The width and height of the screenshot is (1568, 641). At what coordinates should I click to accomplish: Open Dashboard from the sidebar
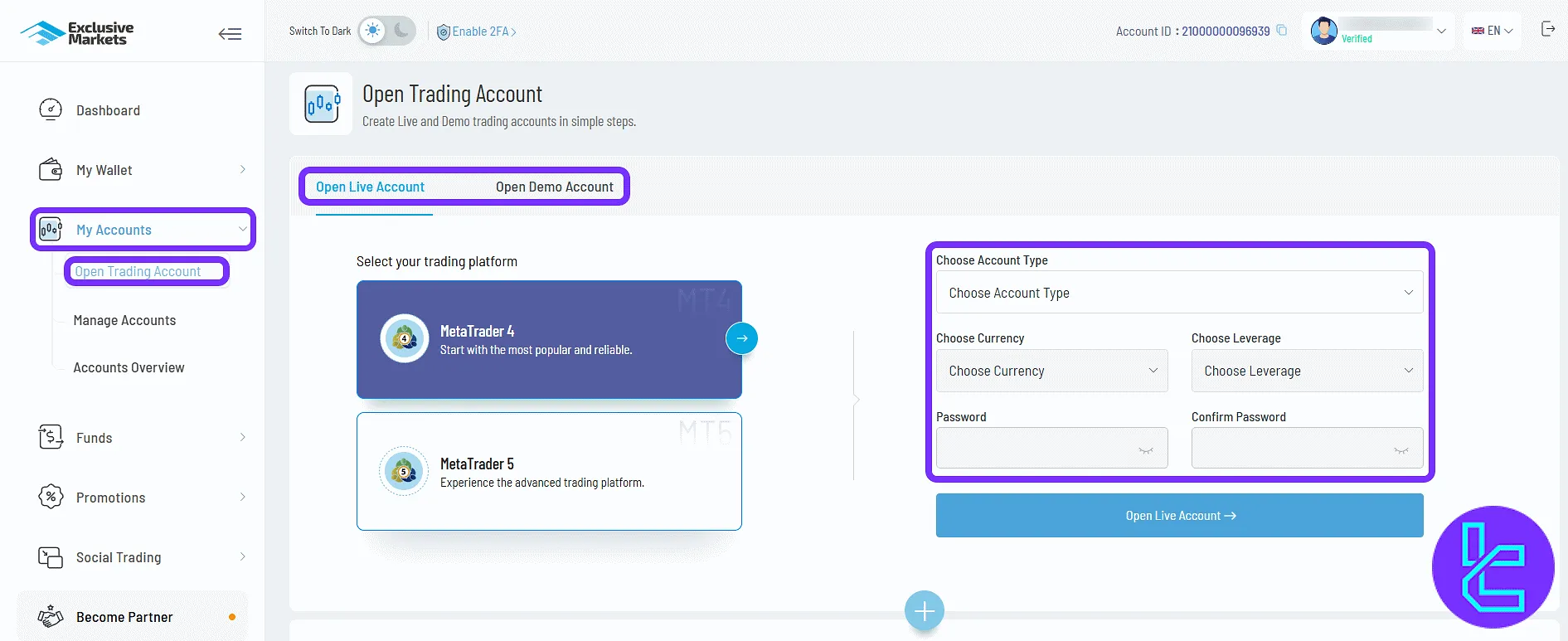[108, 110]
